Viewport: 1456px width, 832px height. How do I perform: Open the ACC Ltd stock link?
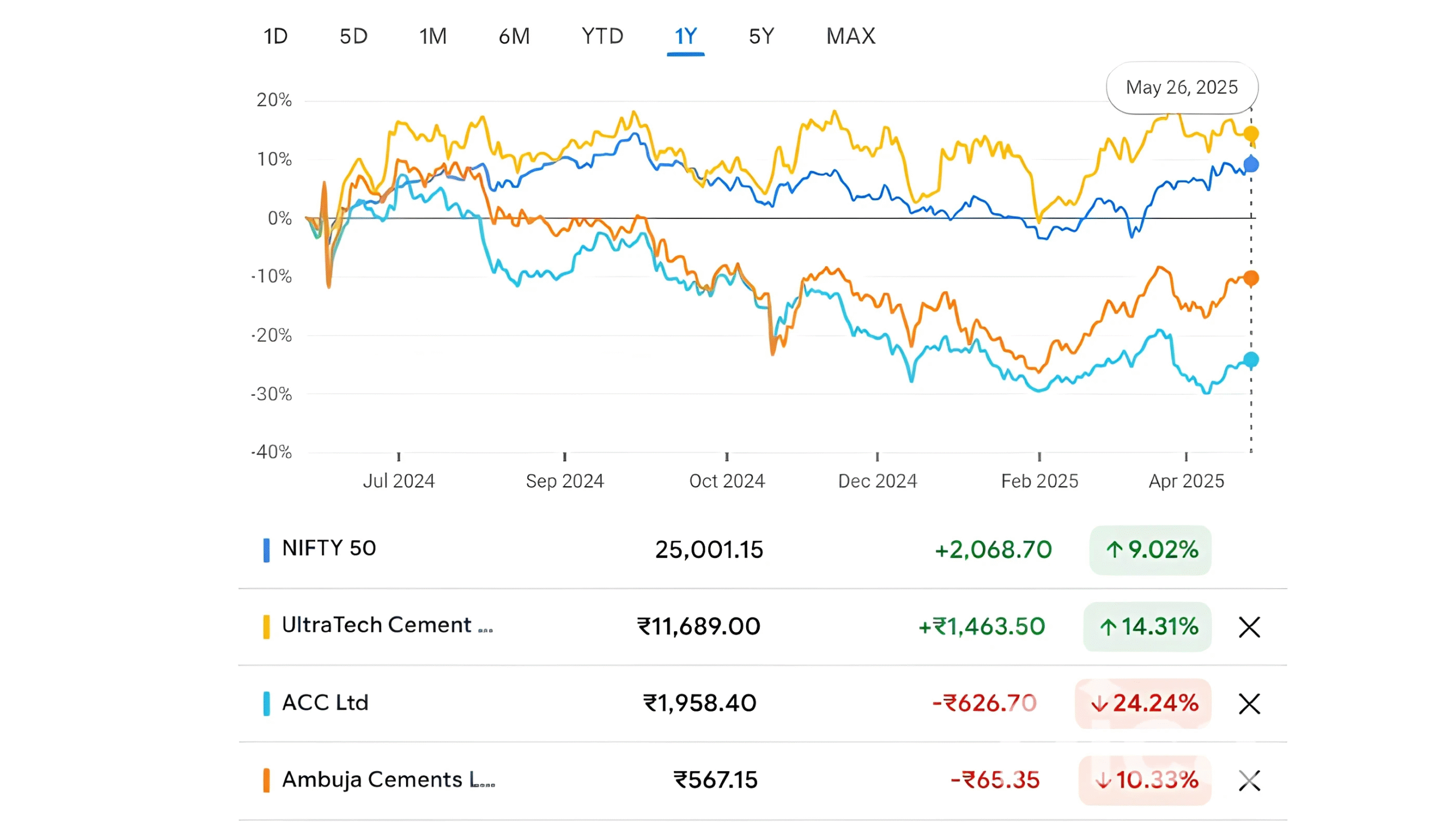[325, 702]
